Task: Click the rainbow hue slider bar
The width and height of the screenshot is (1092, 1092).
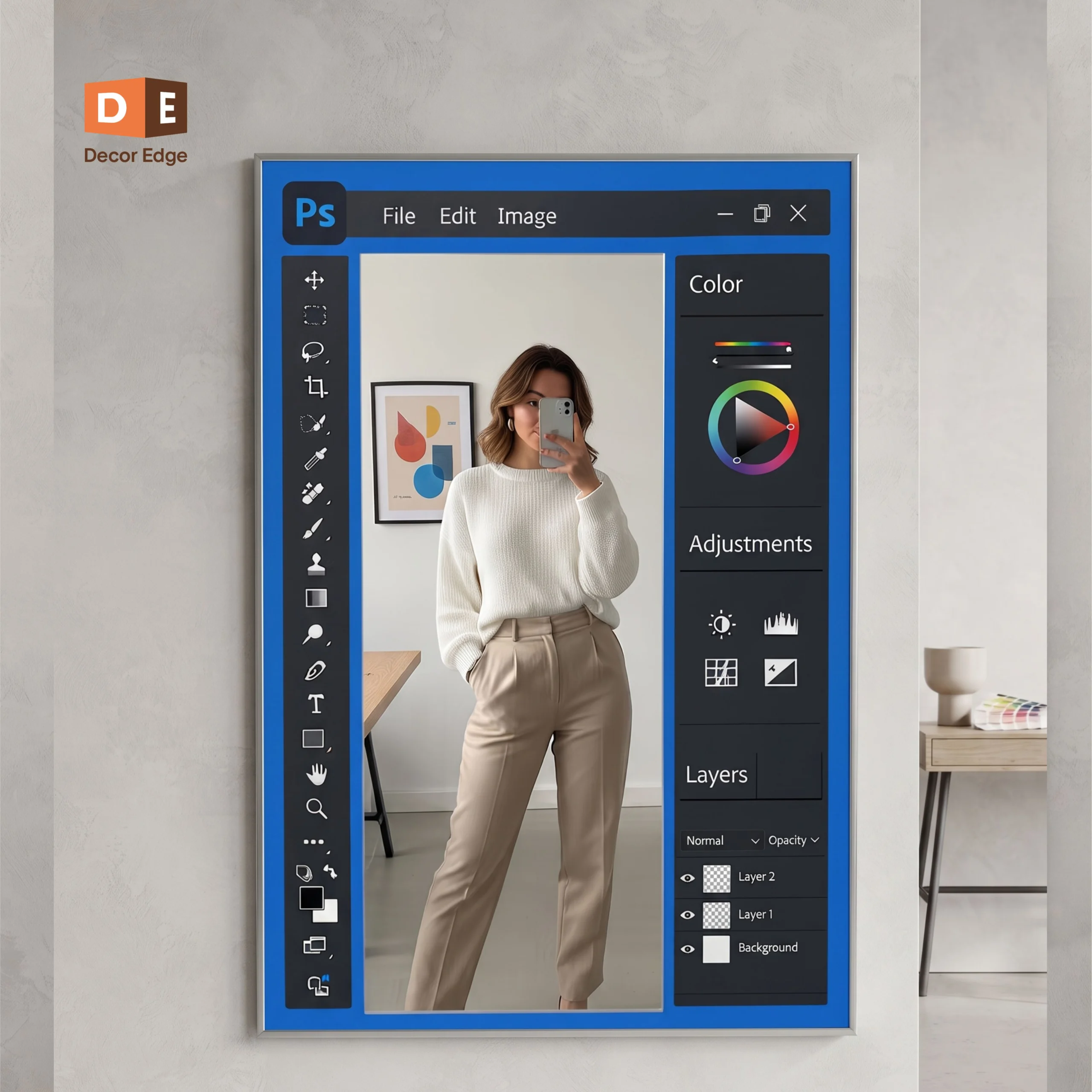Action: pos(752,344)
